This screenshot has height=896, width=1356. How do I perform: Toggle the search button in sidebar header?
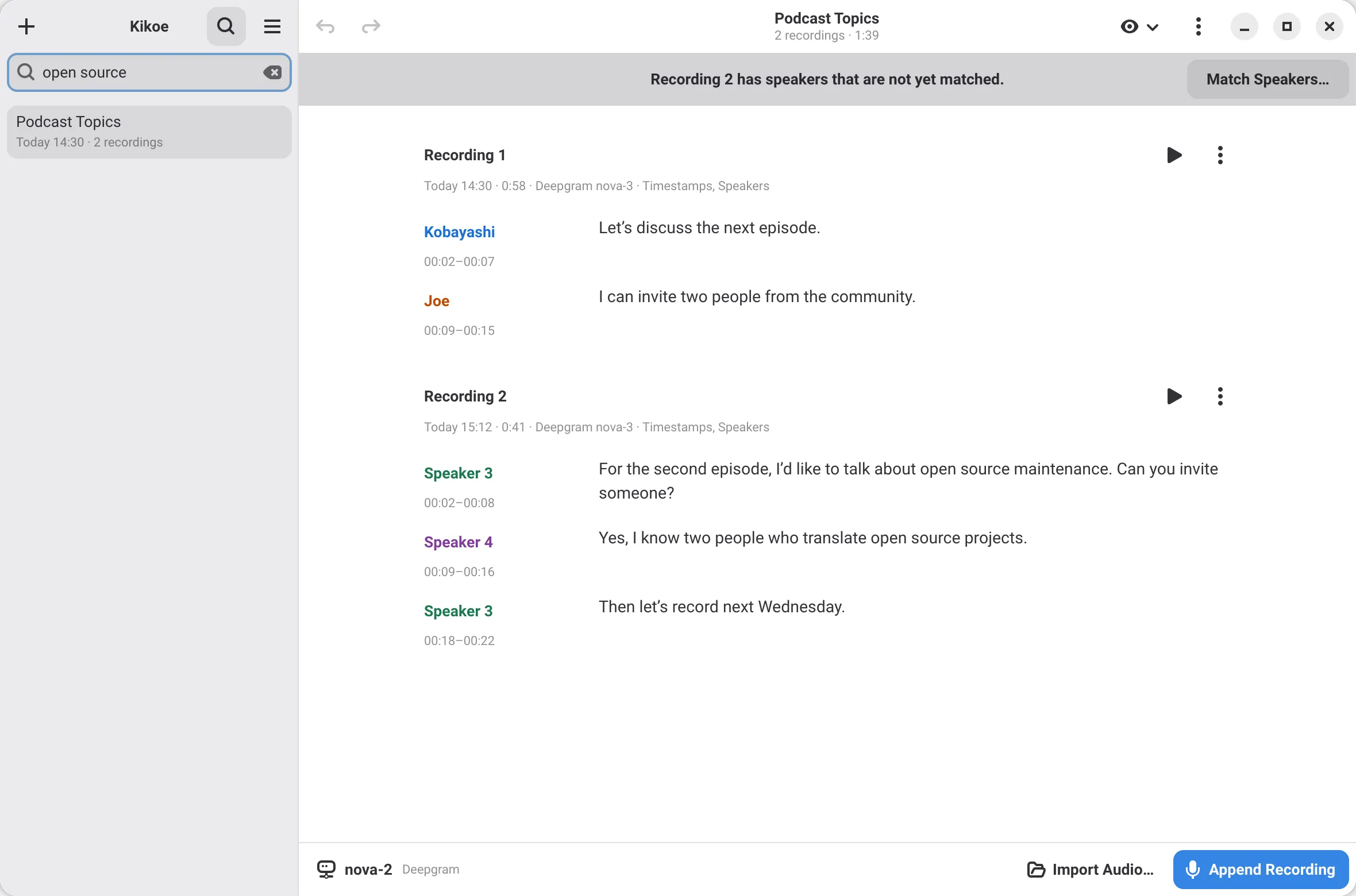[226, 26]
